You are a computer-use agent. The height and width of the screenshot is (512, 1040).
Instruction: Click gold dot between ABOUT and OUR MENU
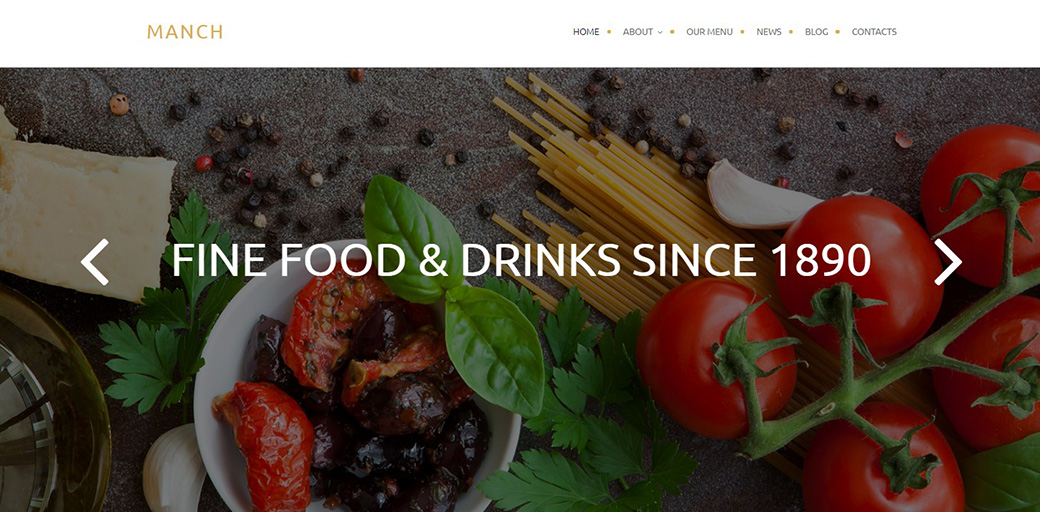pos(672,32)
